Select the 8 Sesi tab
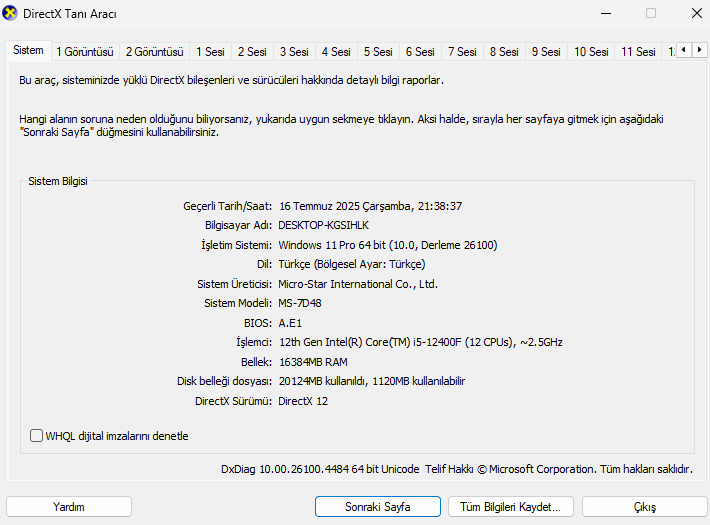This screenshot has height=525, width=710. [x=504, y=52]
